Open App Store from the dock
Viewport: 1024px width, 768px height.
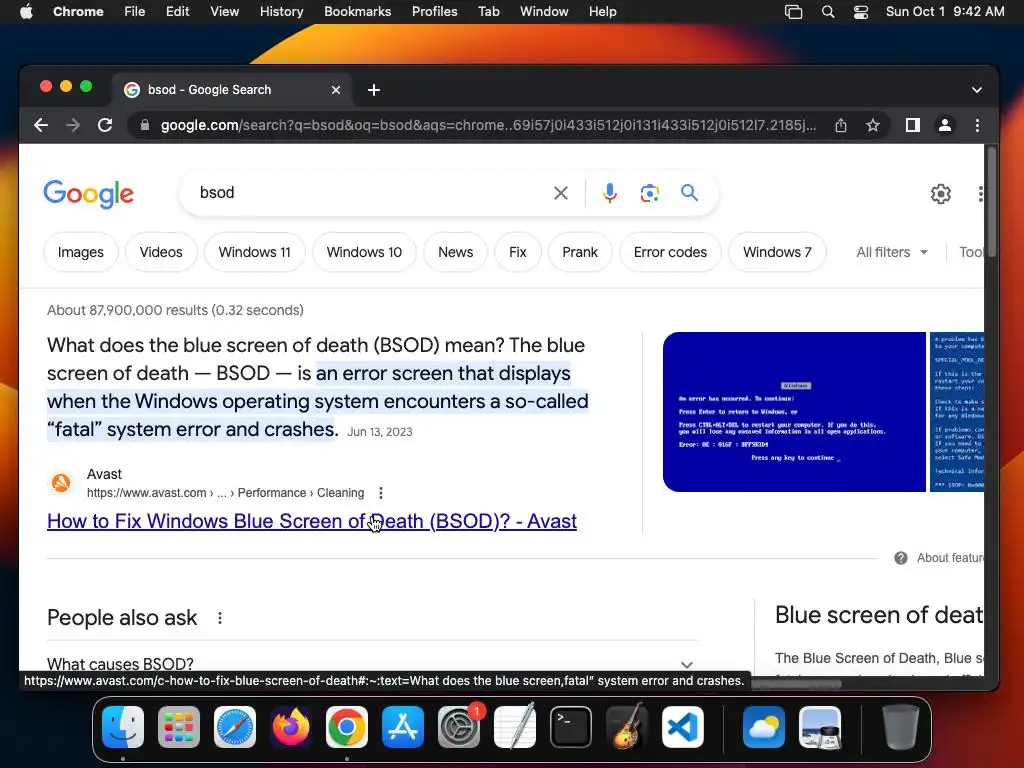click(403, 727)
